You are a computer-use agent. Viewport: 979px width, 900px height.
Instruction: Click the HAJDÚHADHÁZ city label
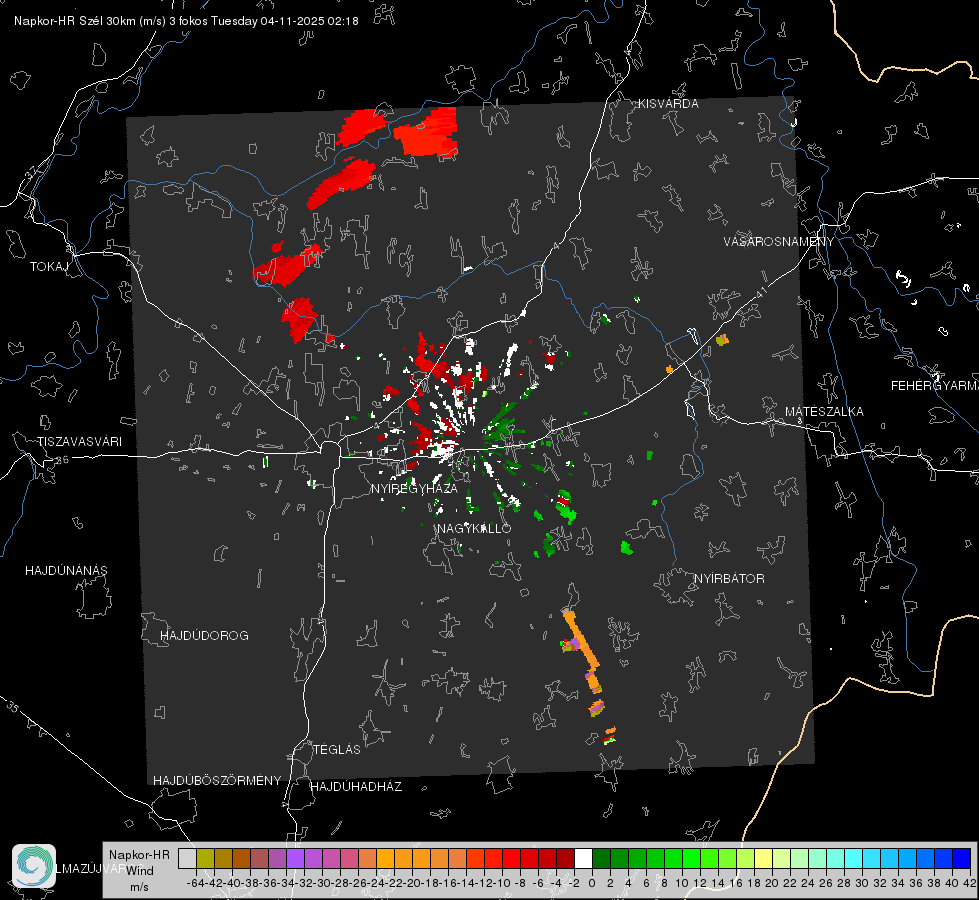coord(356,787)
